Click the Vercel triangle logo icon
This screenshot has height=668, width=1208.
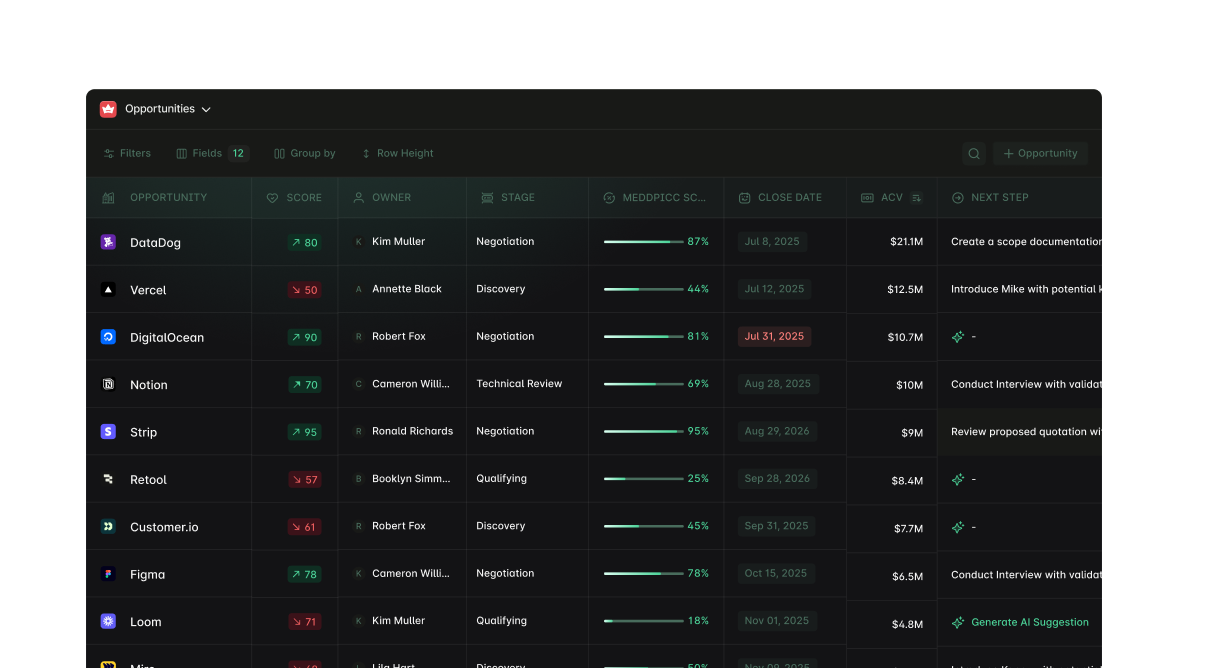[x=108, y=289]
